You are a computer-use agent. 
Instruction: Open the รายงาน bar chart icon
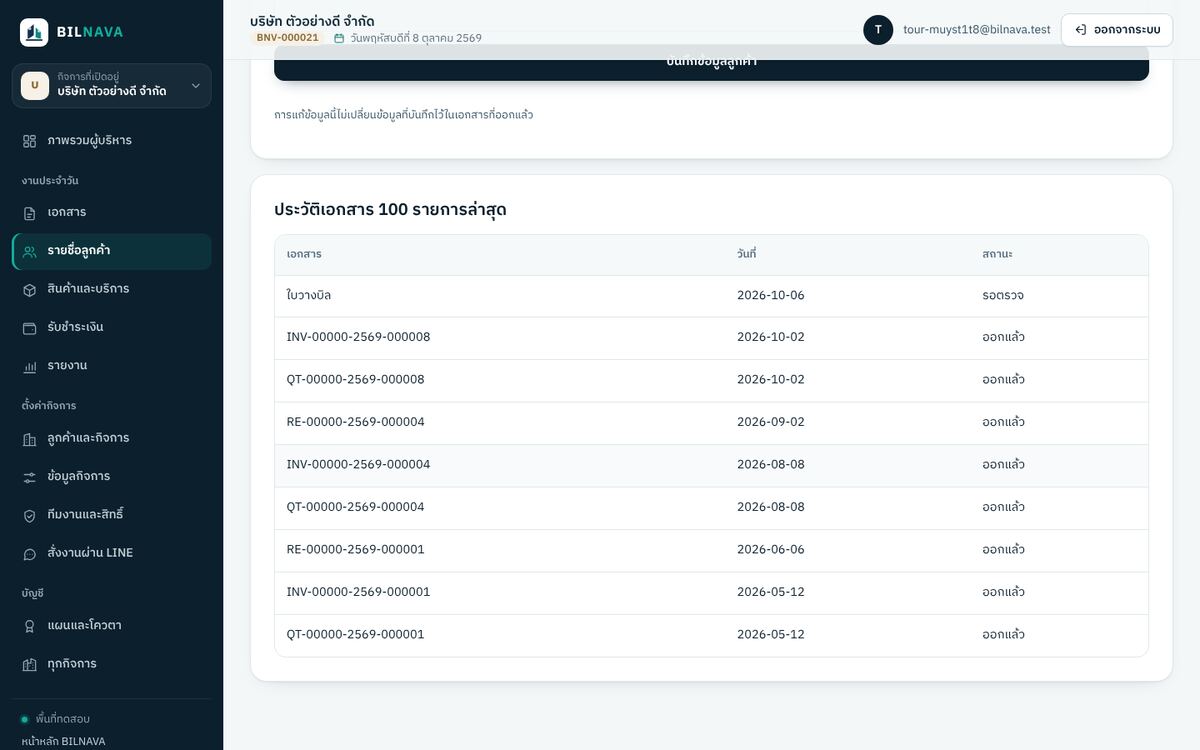click(30, 366)
